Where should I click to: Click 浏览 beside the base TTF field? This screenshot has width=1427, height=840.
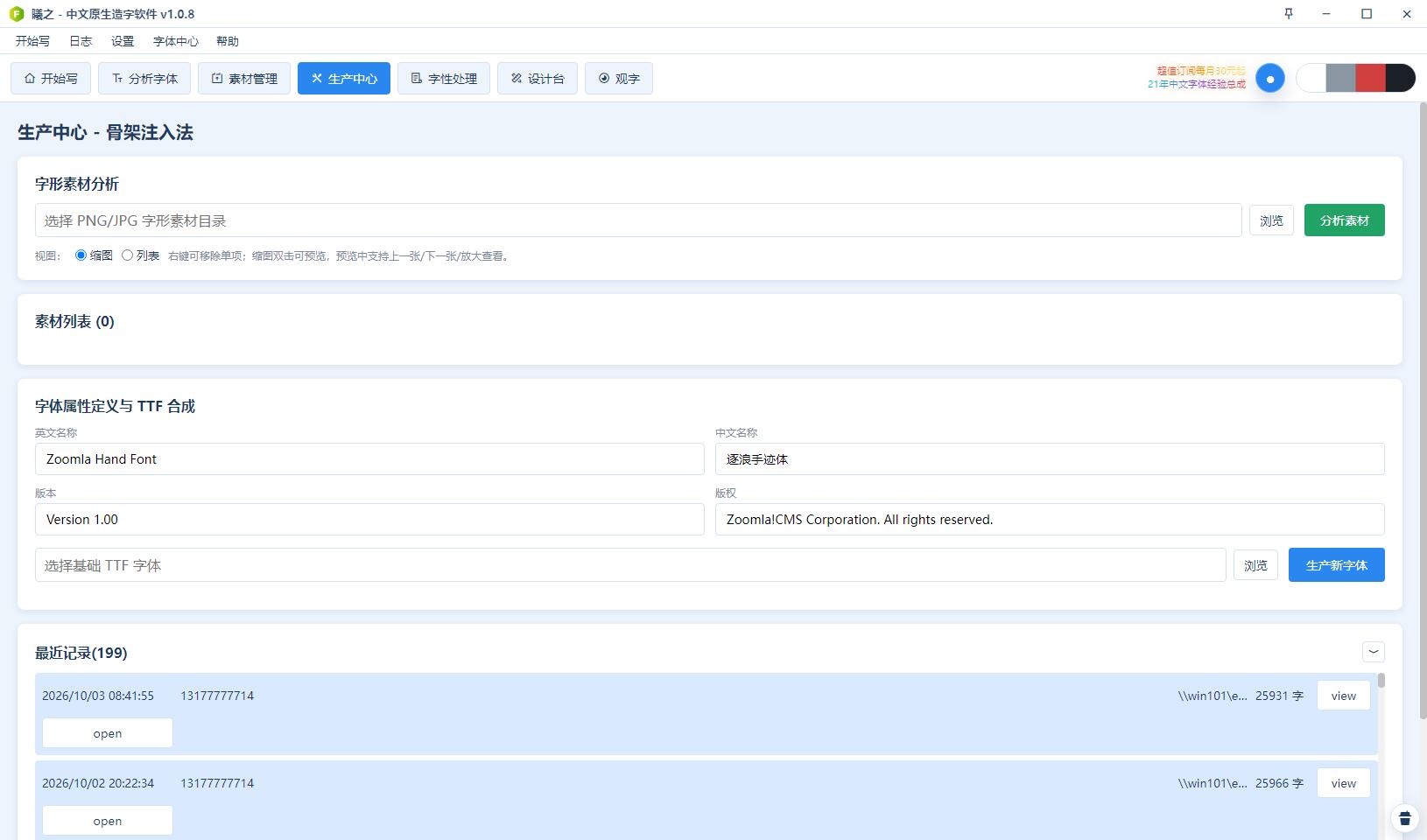[1255, 565]
